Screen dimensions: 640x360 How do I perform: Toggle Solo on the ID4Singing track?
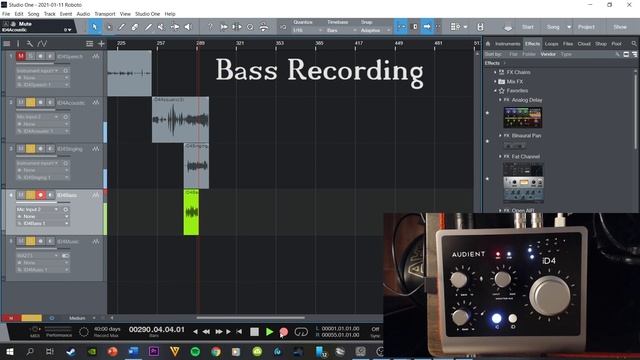30,149
